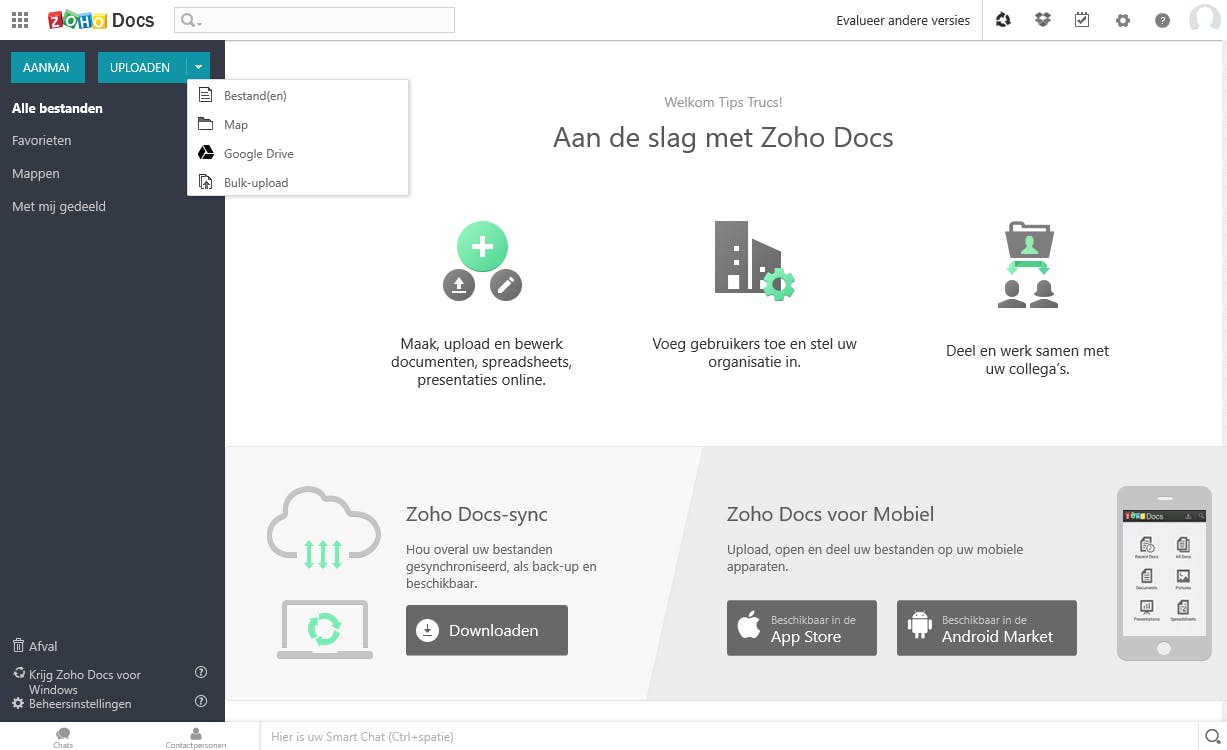Viewport: 1227px width, 750px height.
Task: Select Map from upload menu
Action: click(x=298, y=124)
